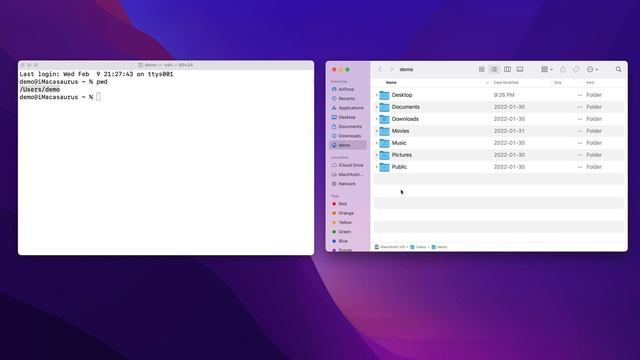Select the Downloads folder icon in list
Viewport: 640px width, 360px height.
(x=384, y=119)
